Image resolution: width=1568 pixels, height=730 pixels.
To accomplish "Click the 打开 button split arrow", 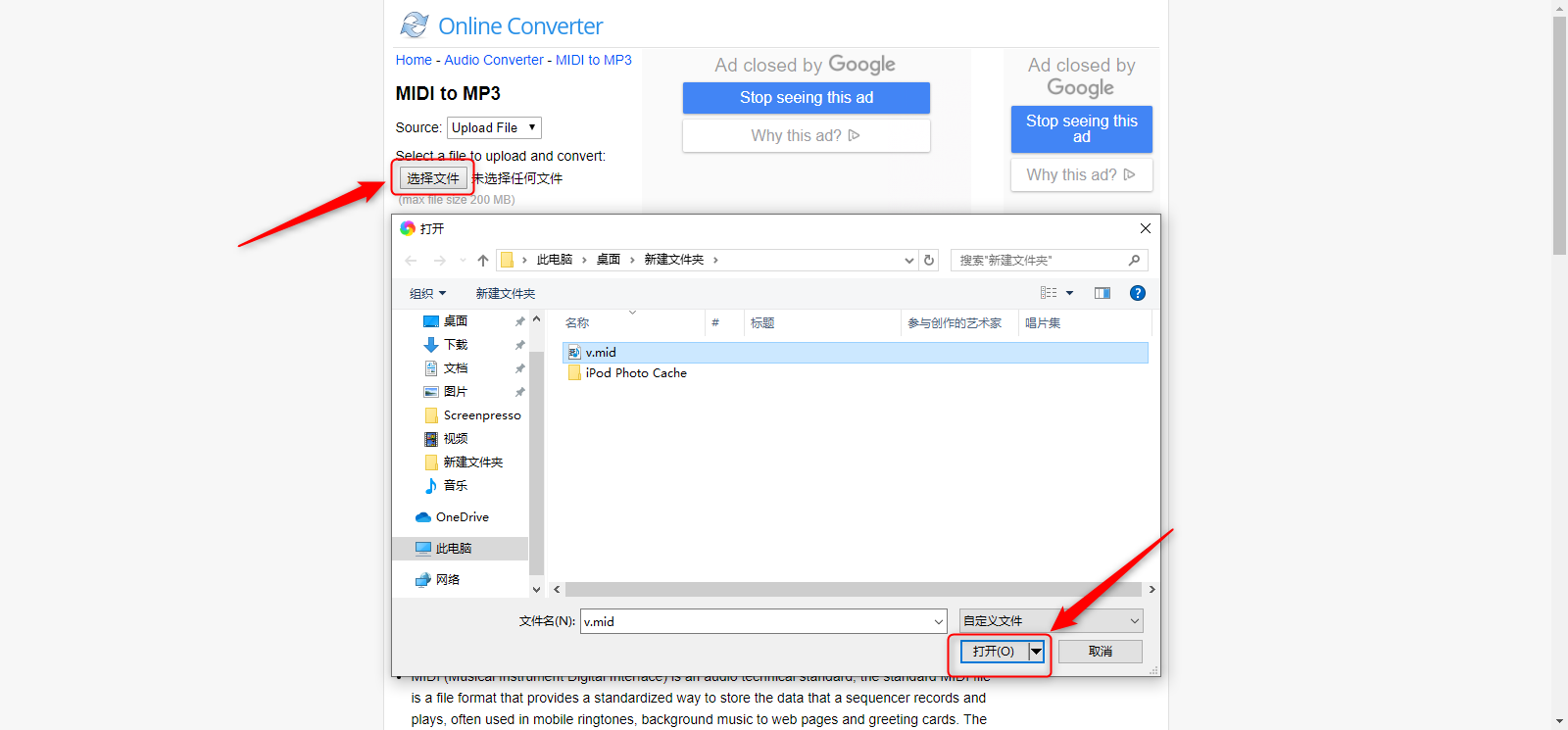I will [x=1036, y=652].
